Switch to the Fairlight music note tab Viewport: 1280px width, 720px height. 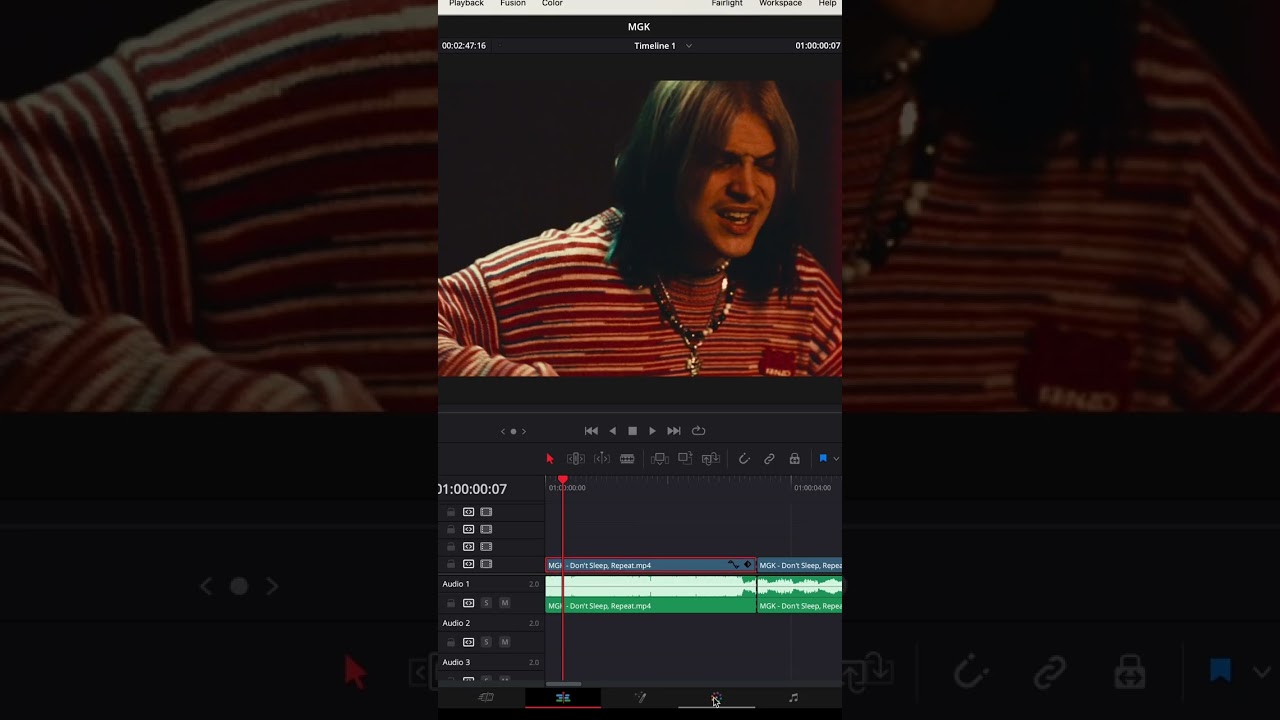pyautogui.click(x=793, y=698)
